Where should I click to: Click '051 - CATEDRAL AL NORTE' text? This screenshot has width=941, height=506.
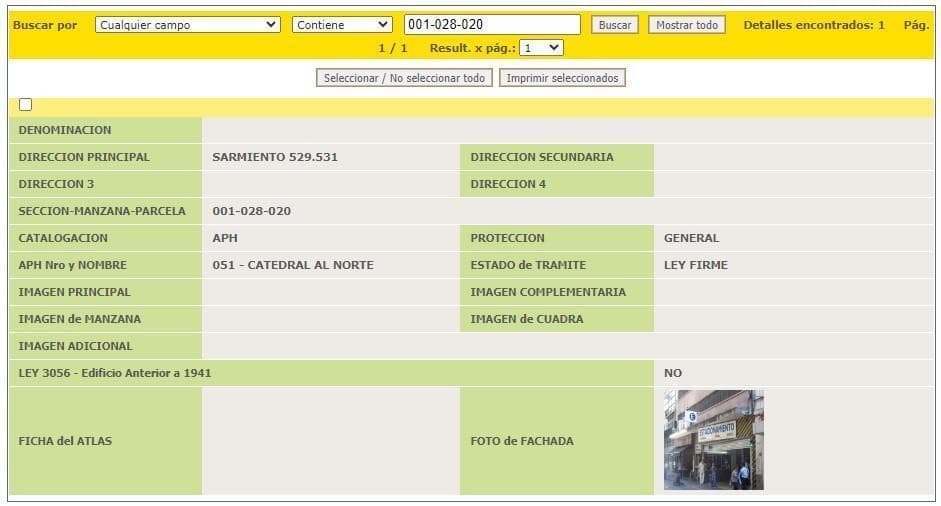click(293, 265)
